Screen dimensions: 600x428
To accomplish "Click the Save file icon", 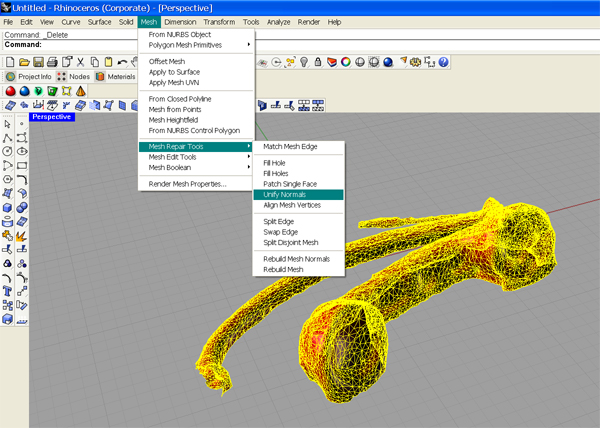I will [x=37, y=62].
